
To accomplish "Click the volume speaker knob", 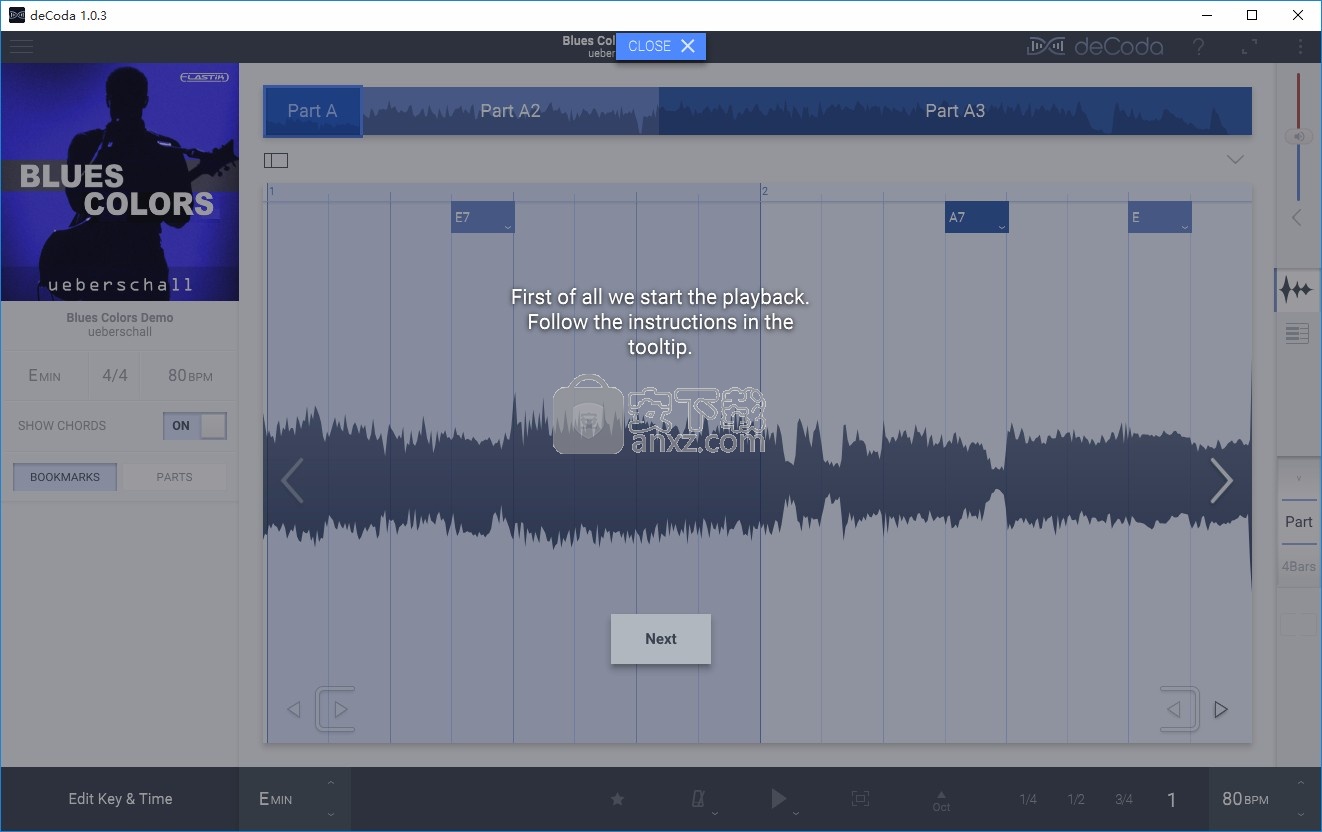I will pyautogui.click(x=1298, y=137).
